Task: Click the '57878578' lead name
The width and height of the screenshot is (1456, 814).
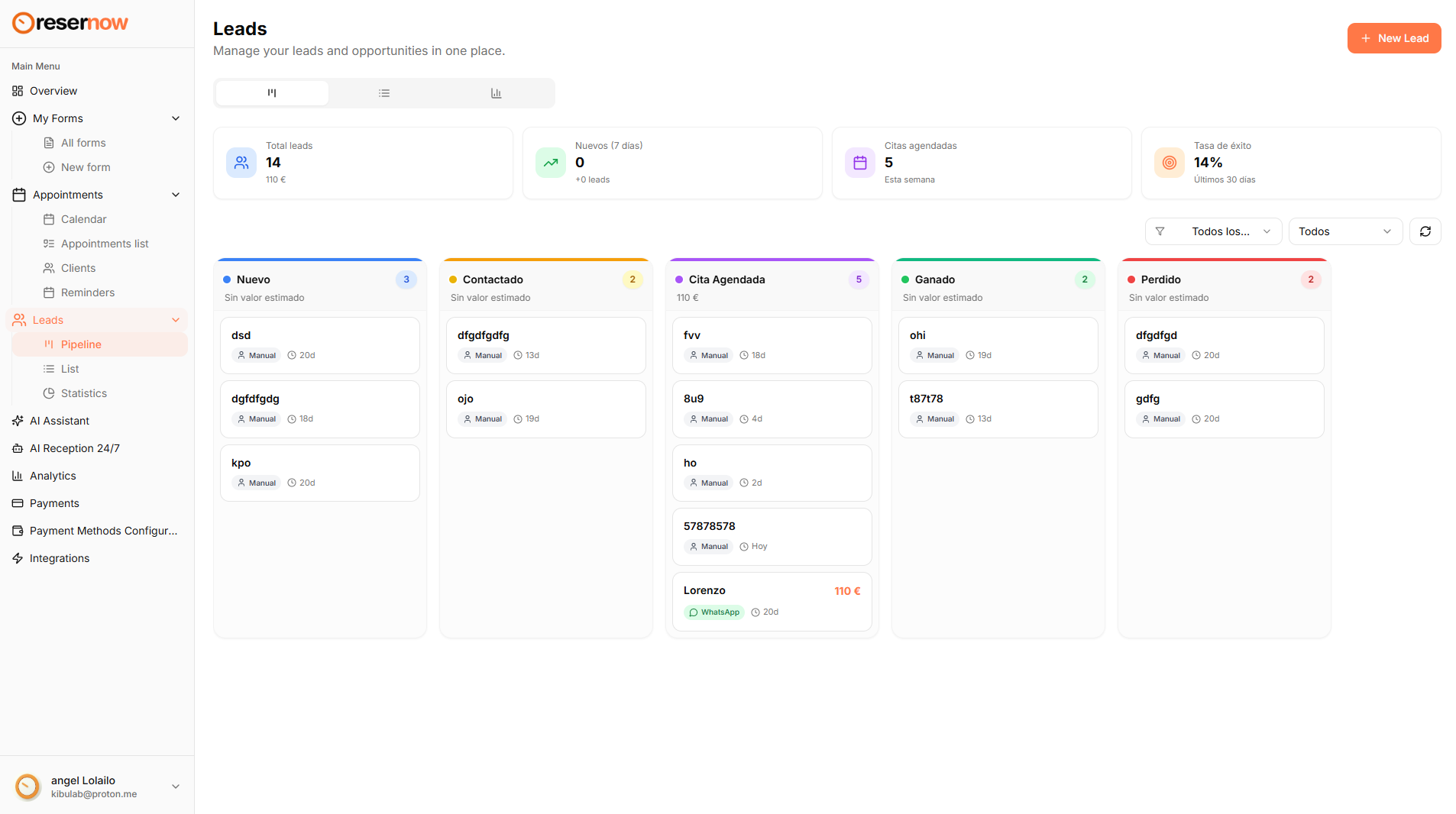Action: (710, 526)
